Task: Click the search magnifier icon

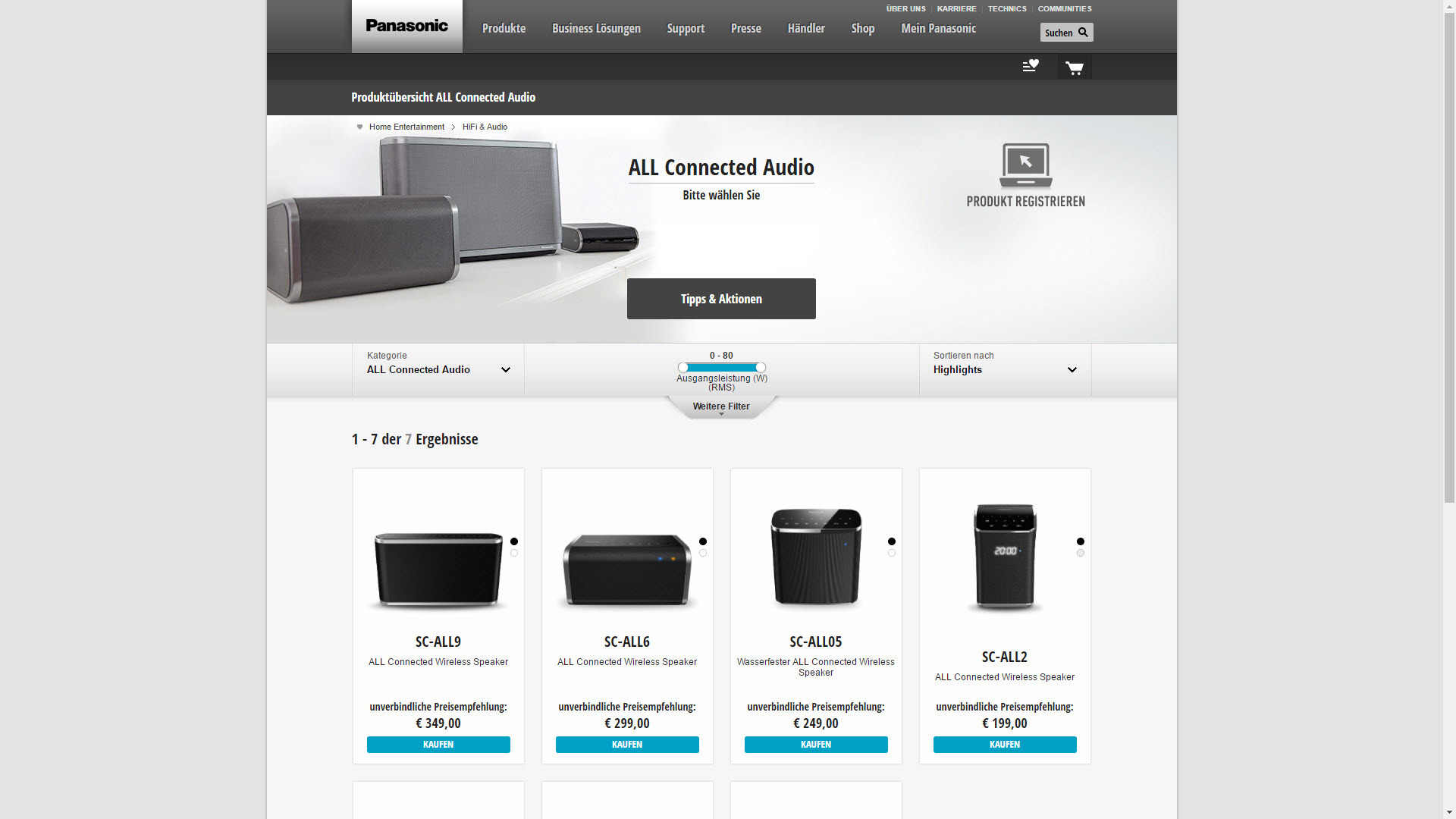Action: pyautogui.click(x=1083, y=33)
